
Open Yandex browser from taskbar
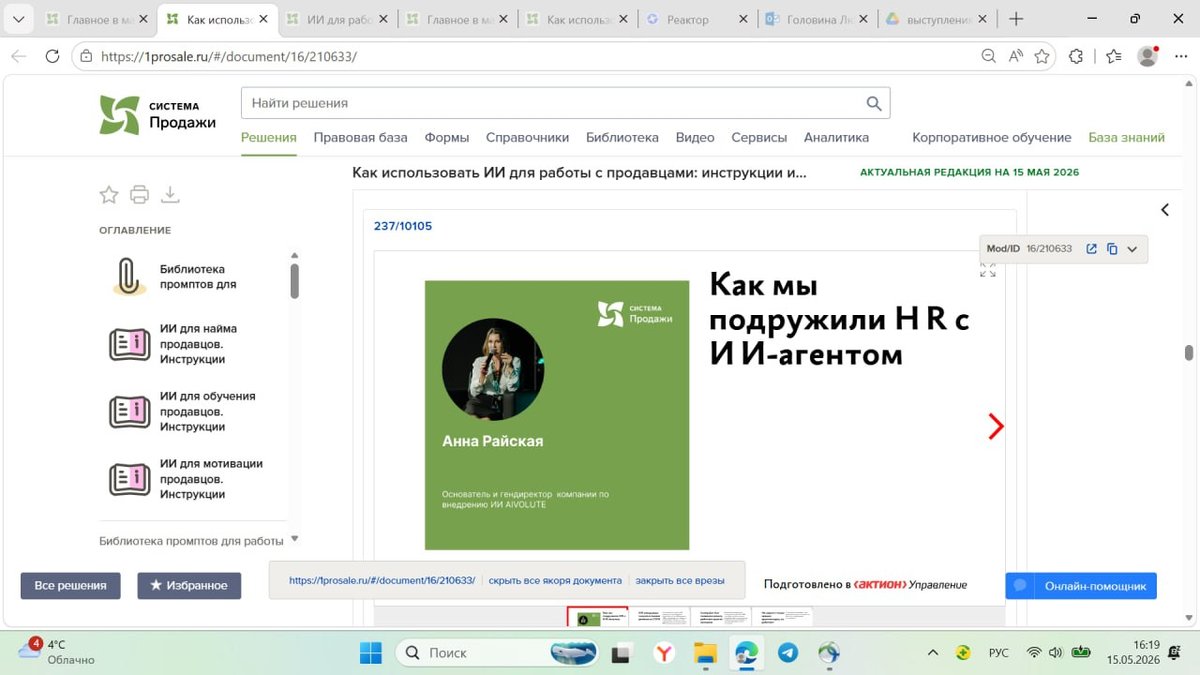click(663, 653)
